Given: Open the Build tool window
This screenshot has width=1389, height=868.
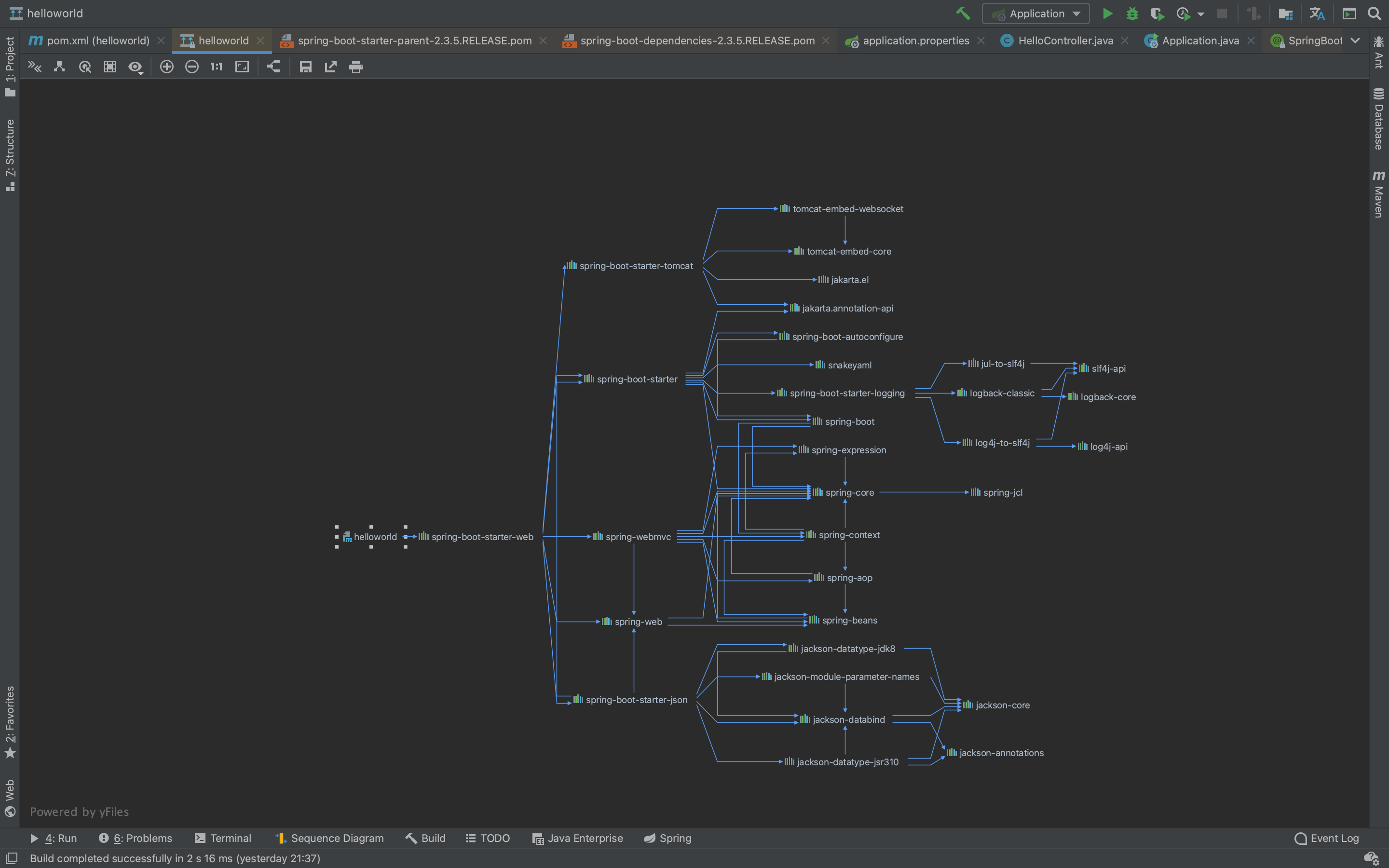Looking at the screenshot, I should (426, 838).
